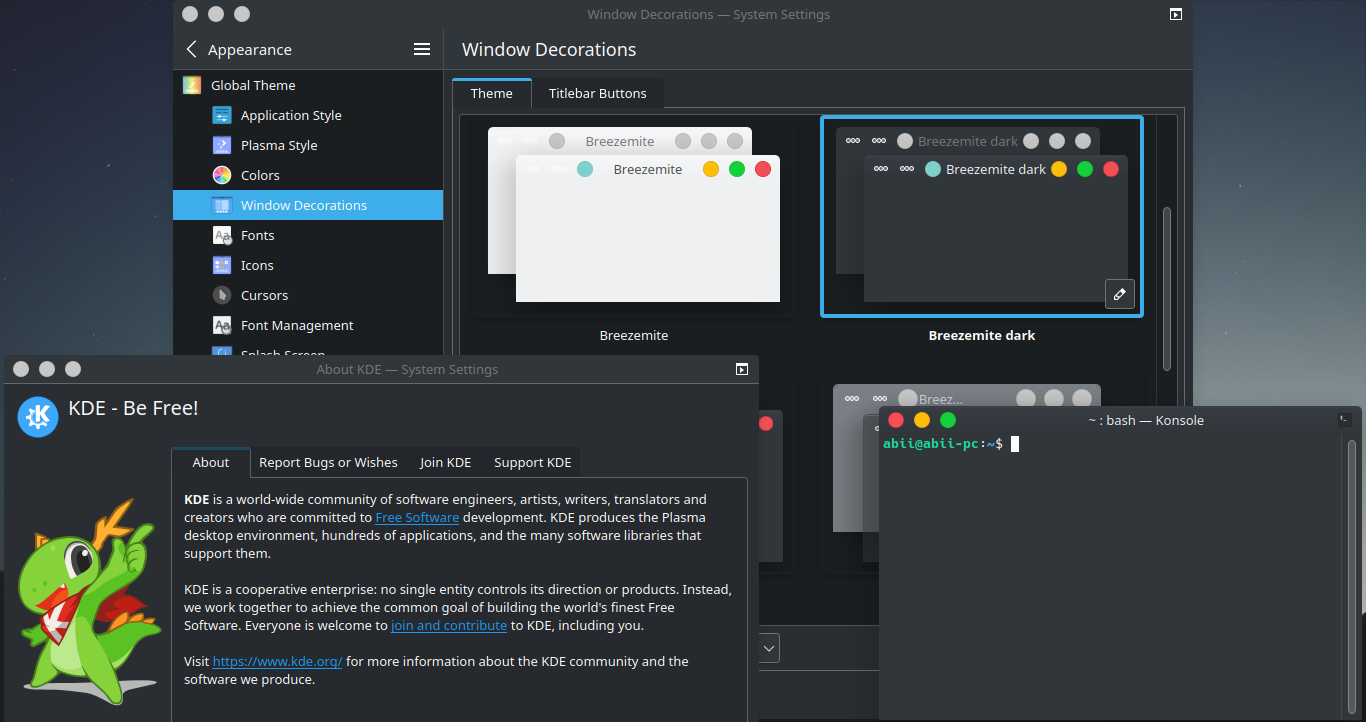Click the theme list vertical scrollbar
Screen dimensions: 1366x722
pos(1166,287)
